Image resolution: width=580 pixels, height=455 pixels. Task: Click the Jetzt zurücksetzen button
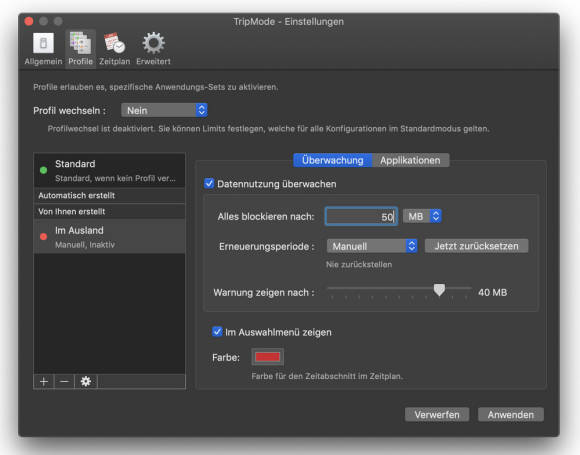tap(476, 246)
